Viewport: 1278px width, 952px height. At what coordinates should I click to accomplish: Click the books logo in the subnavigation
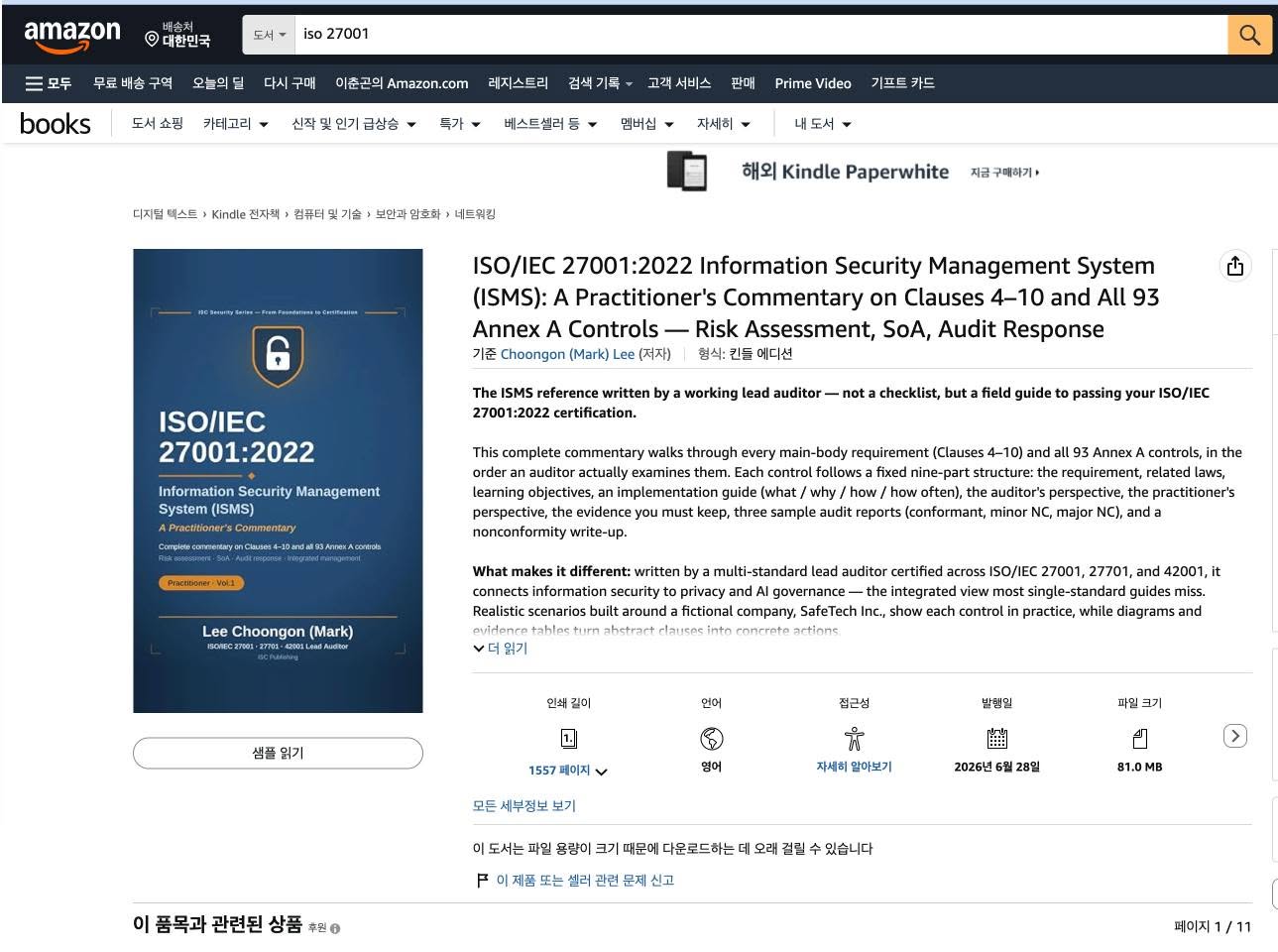pos(56,124)
